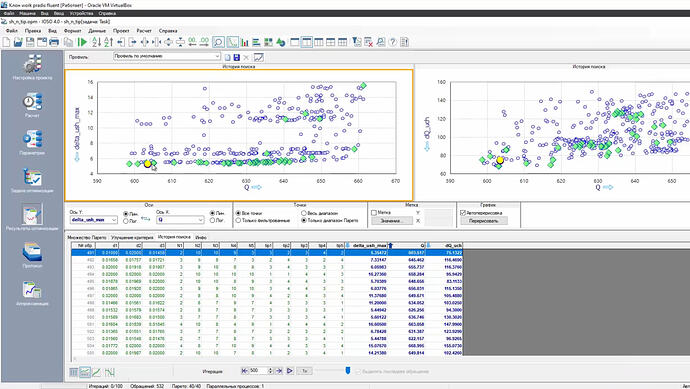Screen dimensions: 690x389
Task: Click the iteration number spinner arrows
Action: [x=270, y=371]
